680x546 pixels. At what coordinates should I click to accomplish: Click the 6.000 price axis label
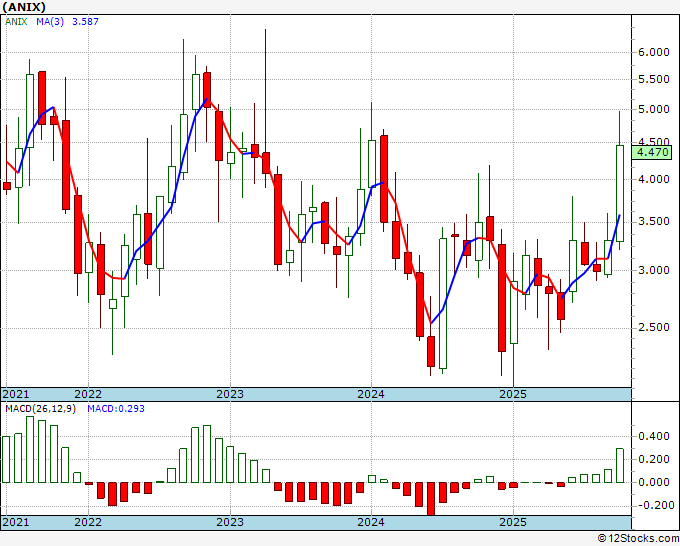(x=654, y=52)
